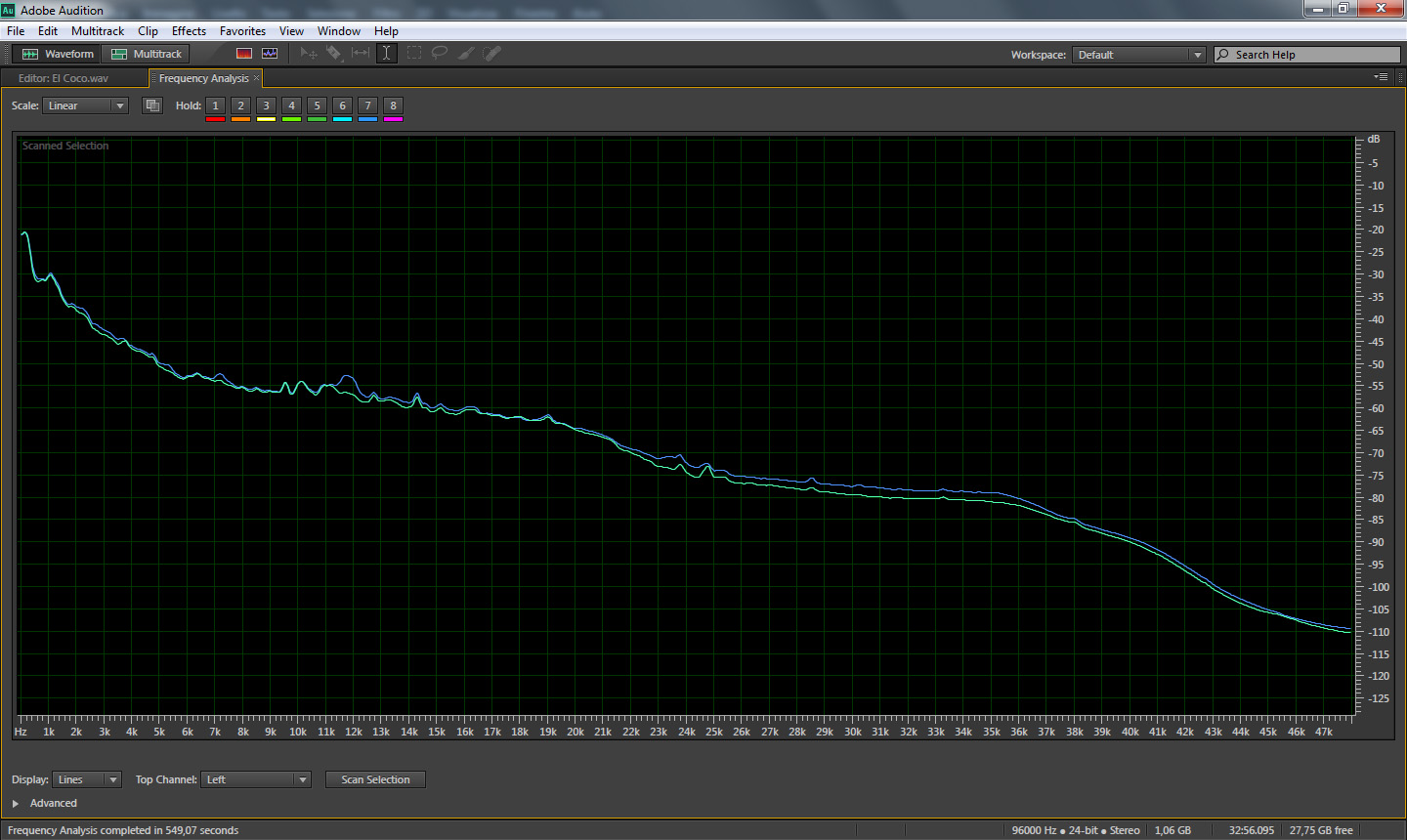
Task: Toggle Hold button 4
Action: (292, 105)
